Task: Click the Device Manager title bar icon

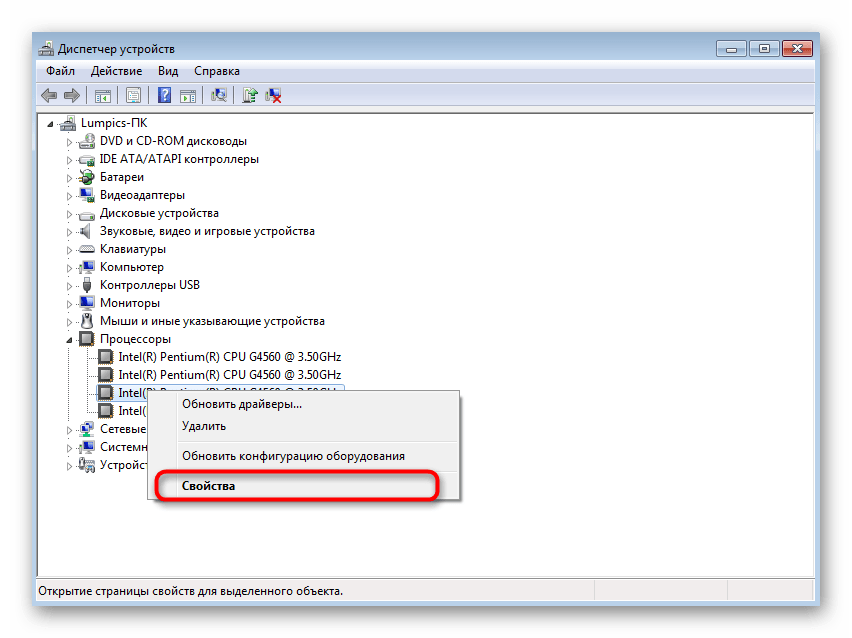Action: pyautogui.click(x=46, y=48)
